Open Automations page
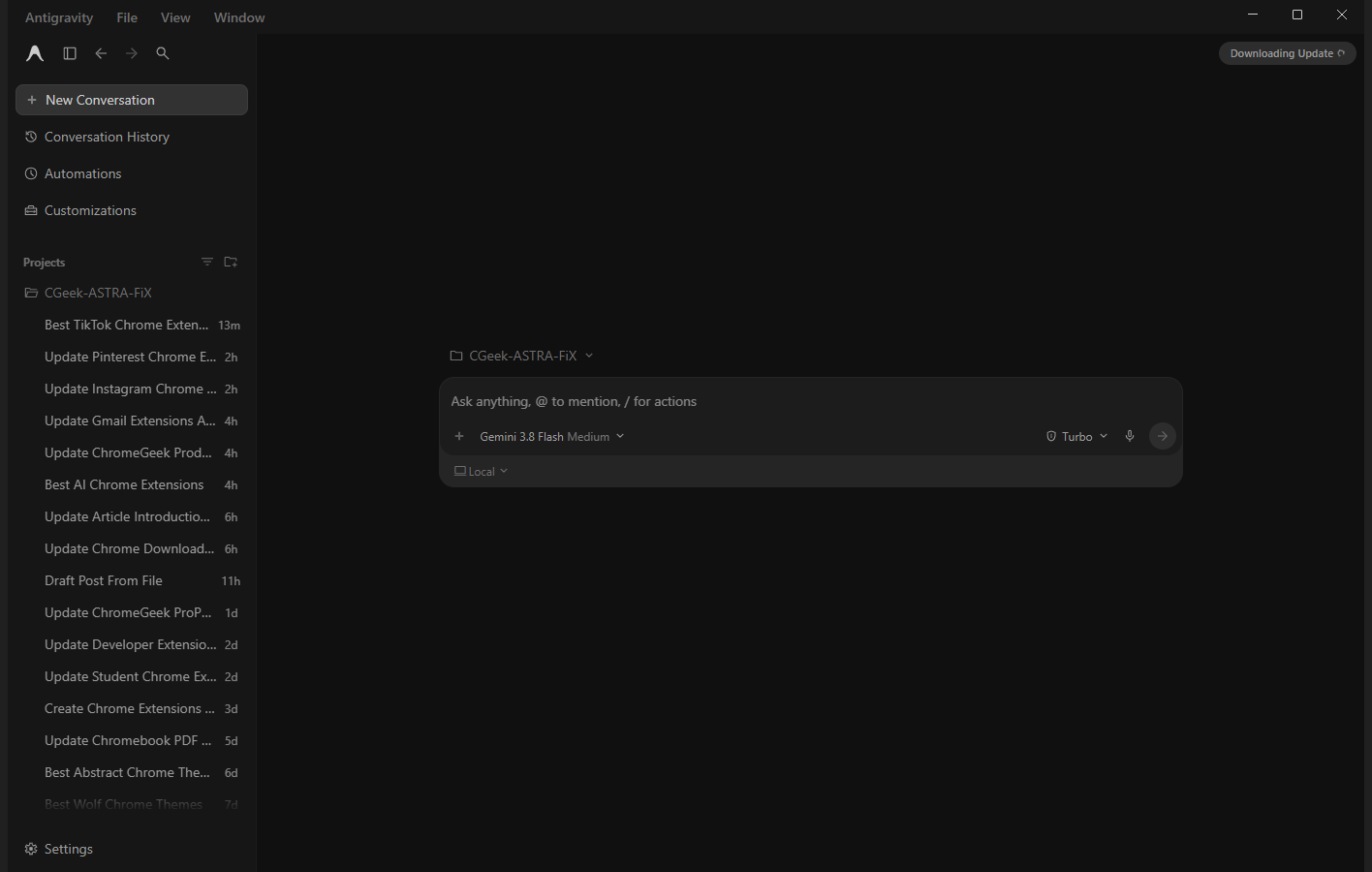Viewport: 1372px width, 872px height. [132, 173]
